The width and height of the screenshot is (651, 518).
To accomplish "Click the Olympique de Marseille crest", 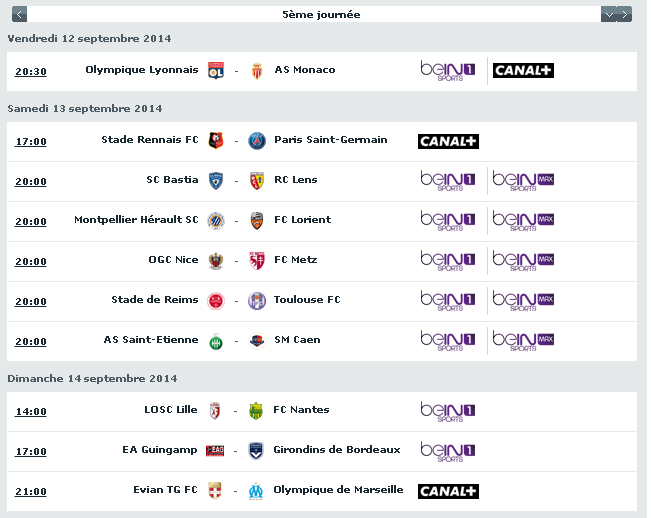I will tap(257, 491).
